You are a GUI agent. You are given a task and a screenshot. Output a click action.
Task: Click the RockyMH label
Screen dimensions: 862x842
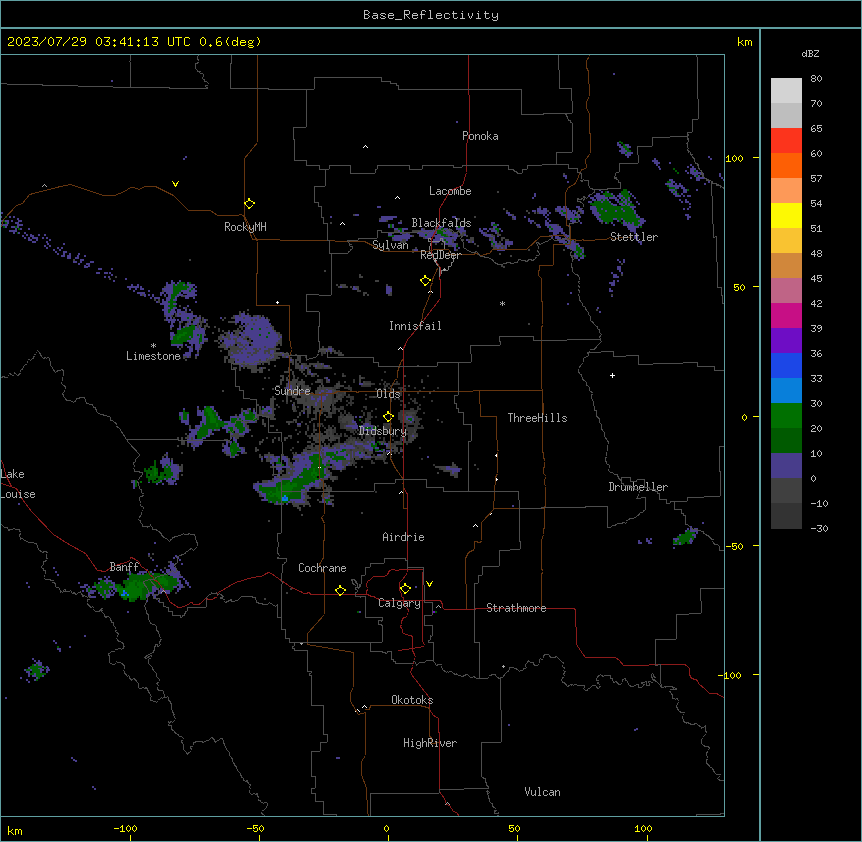pos(245,227)
